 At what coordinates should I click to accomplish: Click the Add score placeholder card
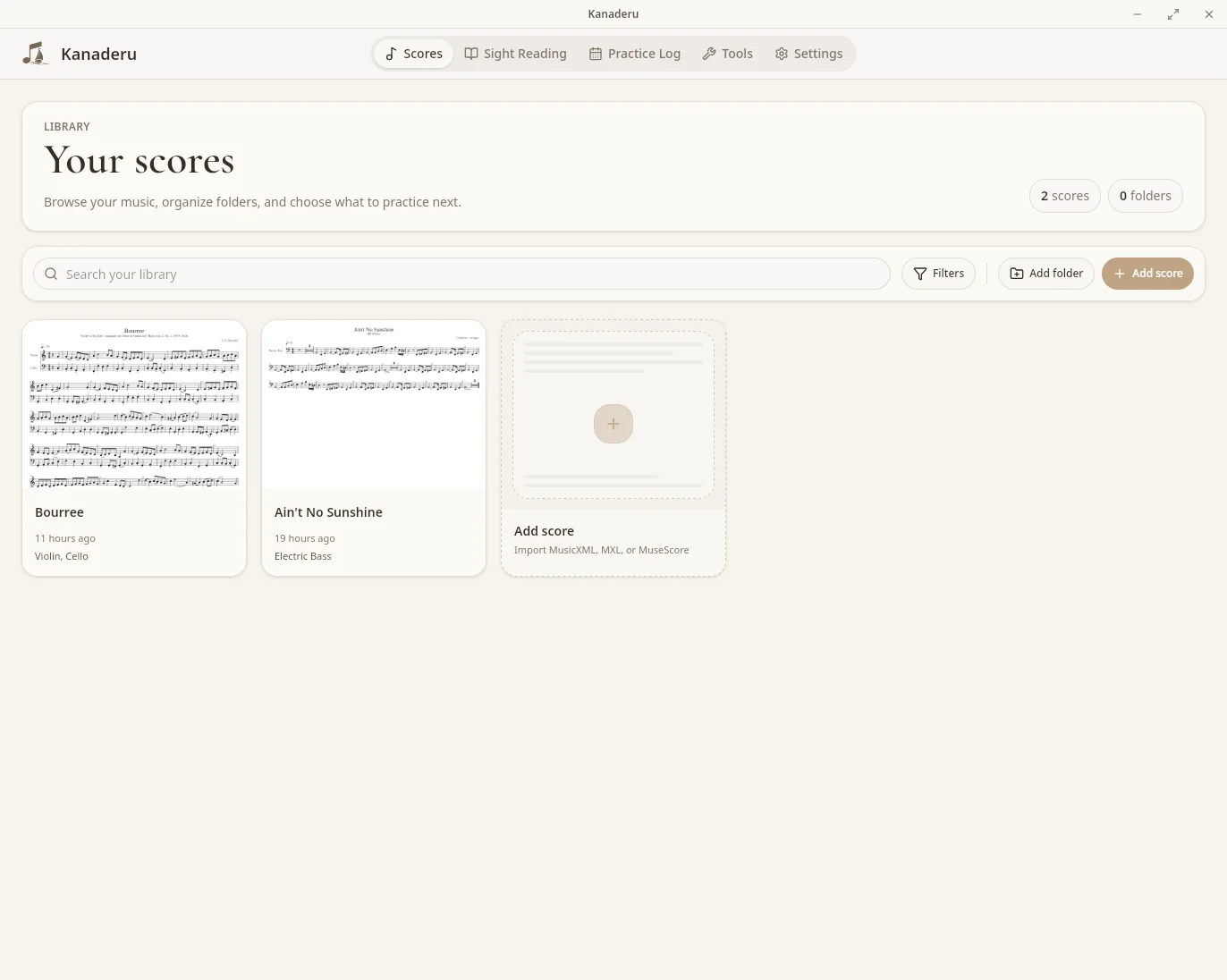pyautogui.click(x=613, y=448)
